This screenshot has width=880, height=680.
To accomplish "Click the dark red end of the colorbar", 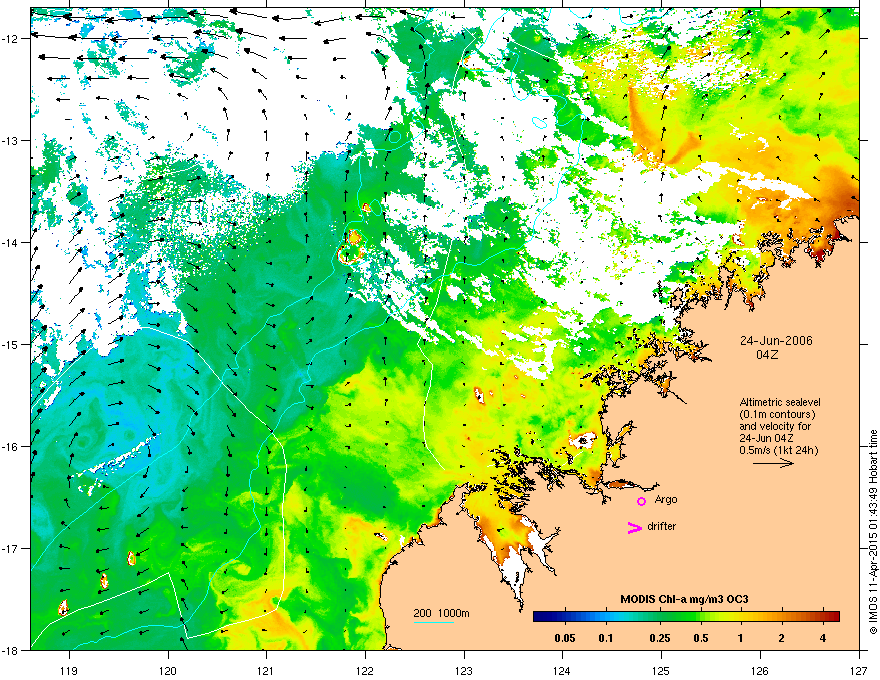I will click(x=834, y=616).
